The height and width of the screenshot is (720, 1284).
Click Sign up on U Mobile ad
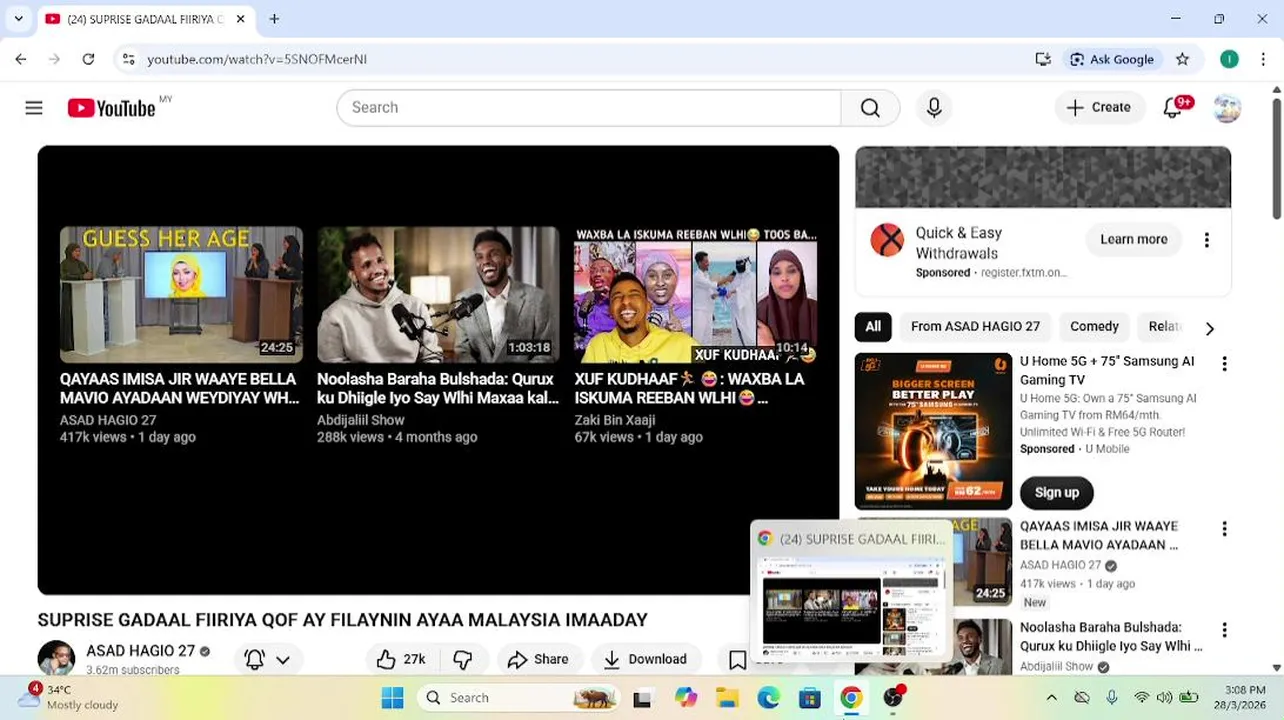coord(1057,492)
